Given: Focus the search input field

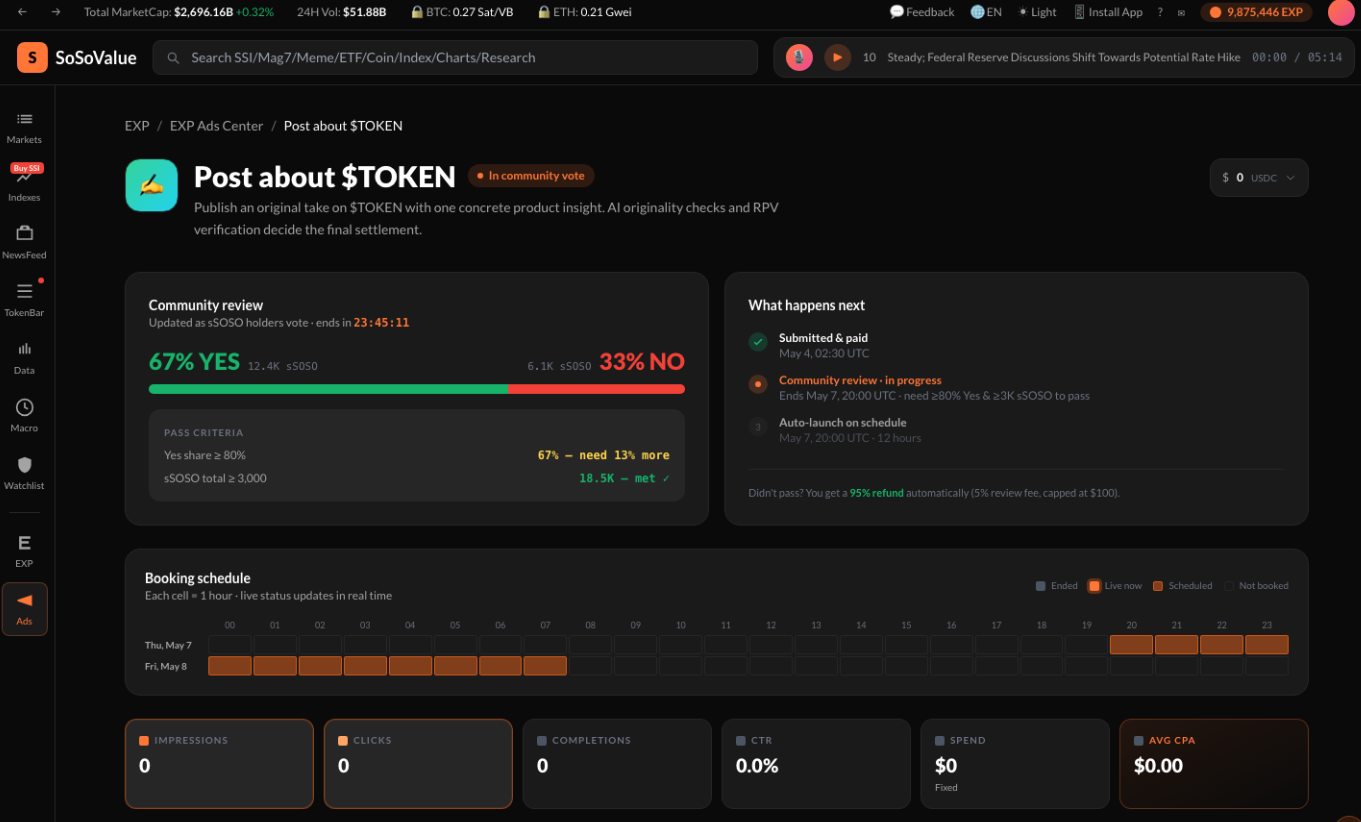Looking at the screenshot, I should click(455, 57).
